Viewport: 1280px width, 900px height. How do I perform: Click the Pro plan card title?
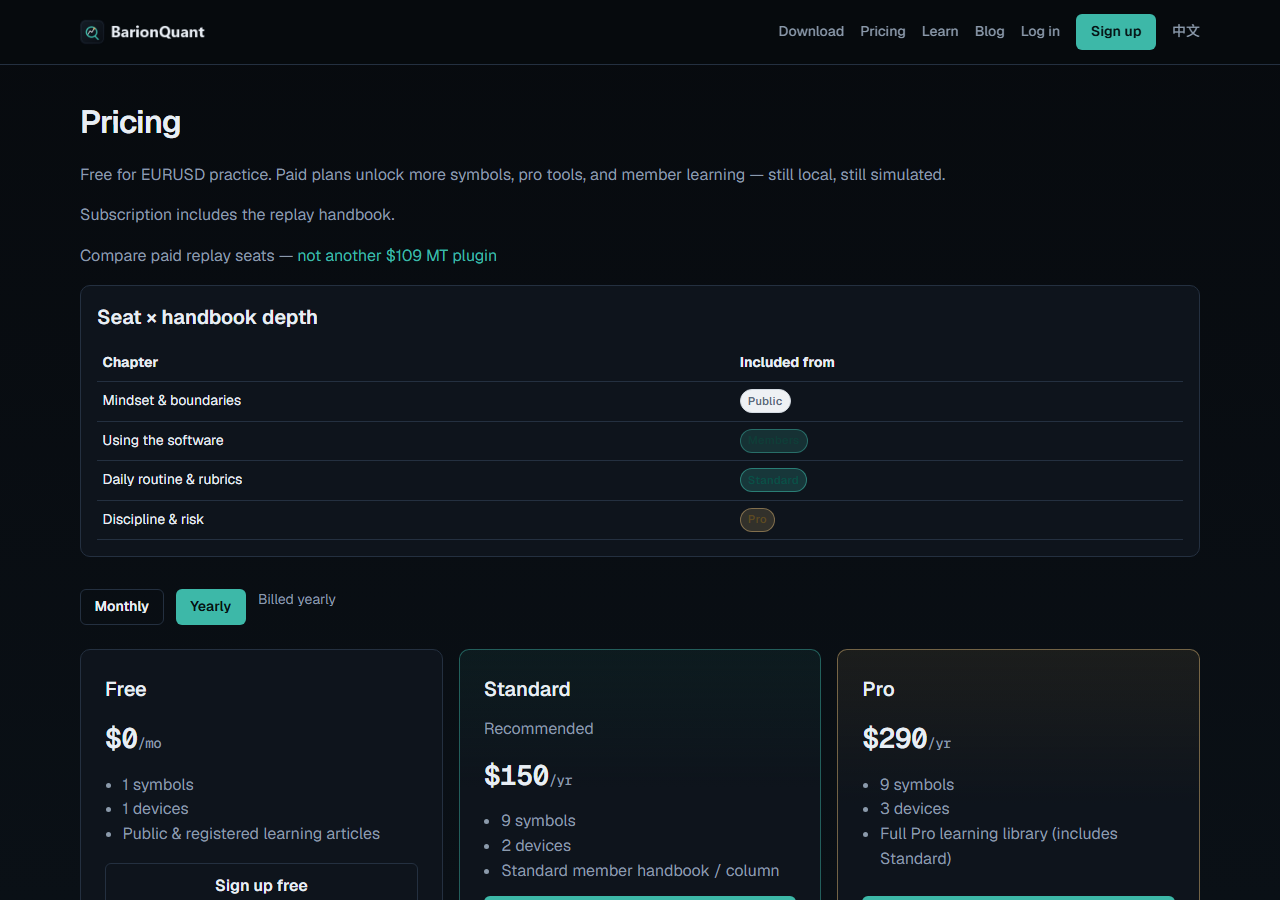pyautogui.click(x=879, y=689)
